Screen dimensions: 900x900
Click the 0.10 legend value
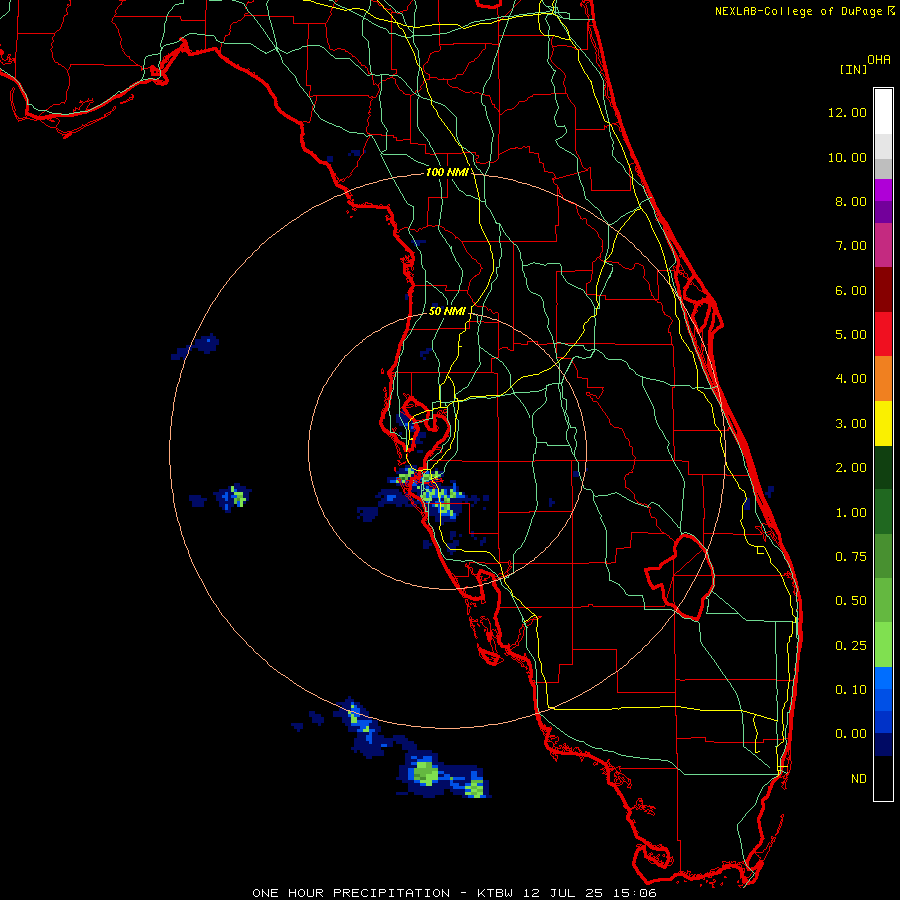click(851, 690)
